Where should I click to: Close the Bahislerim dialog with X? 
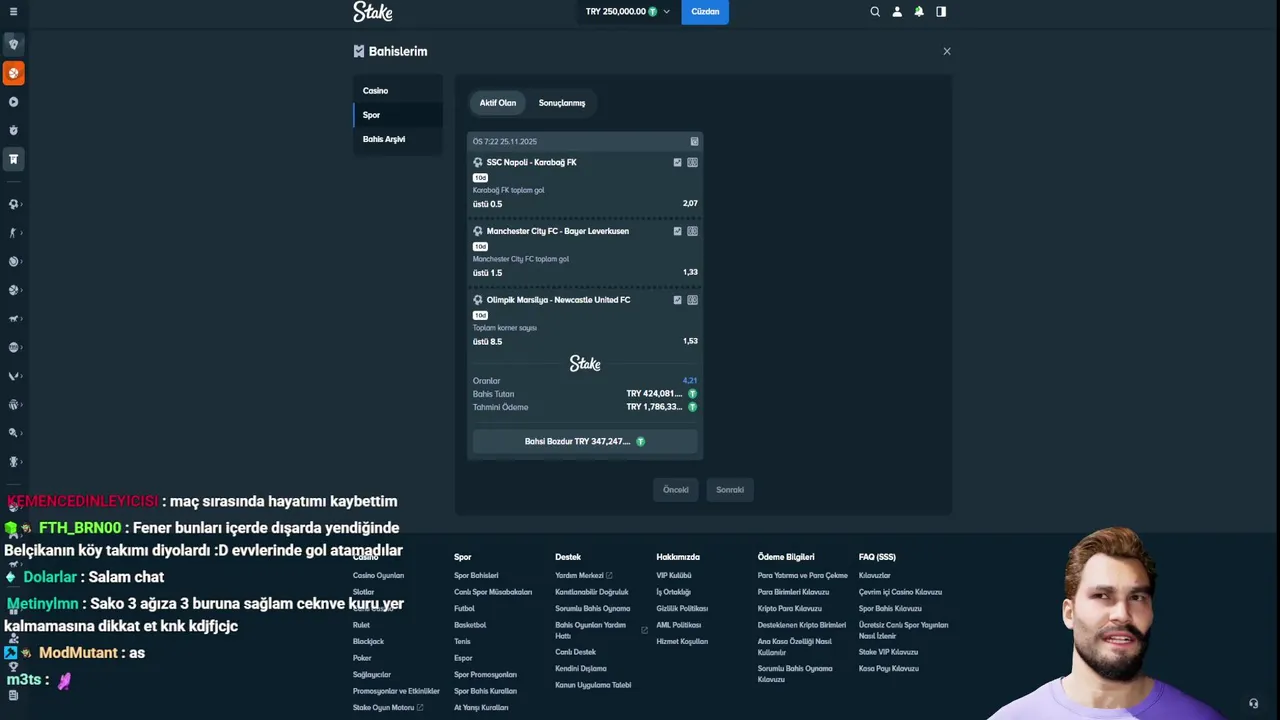[x=947, y=51]
